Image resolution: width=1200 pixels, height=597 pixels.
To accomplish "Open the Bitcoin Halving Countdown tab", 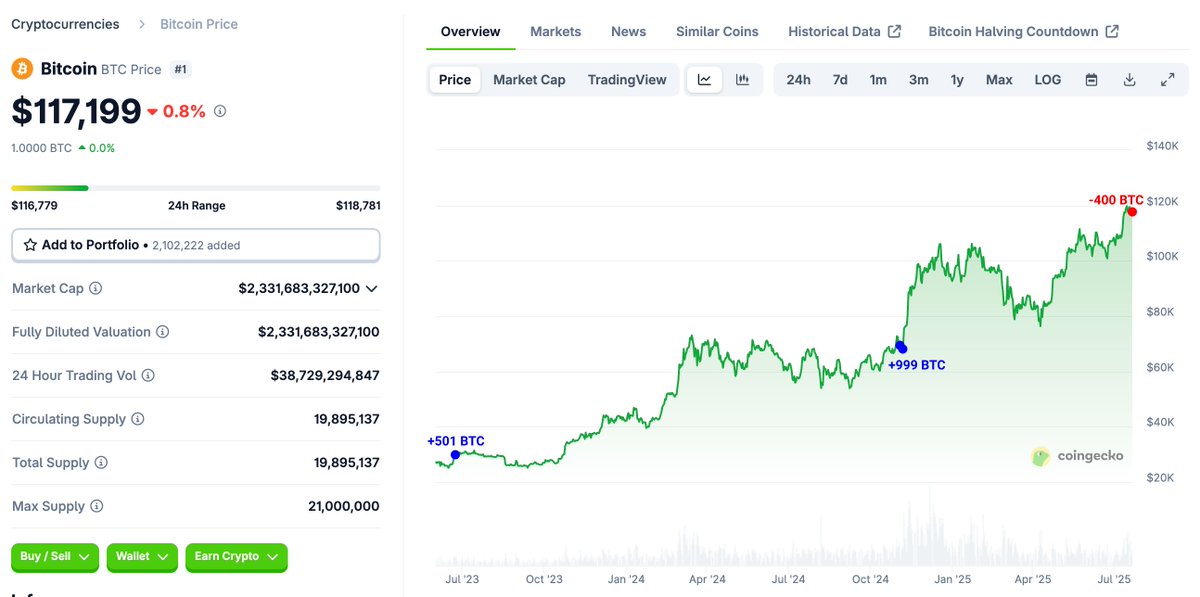I will (x=1023, y=32).
